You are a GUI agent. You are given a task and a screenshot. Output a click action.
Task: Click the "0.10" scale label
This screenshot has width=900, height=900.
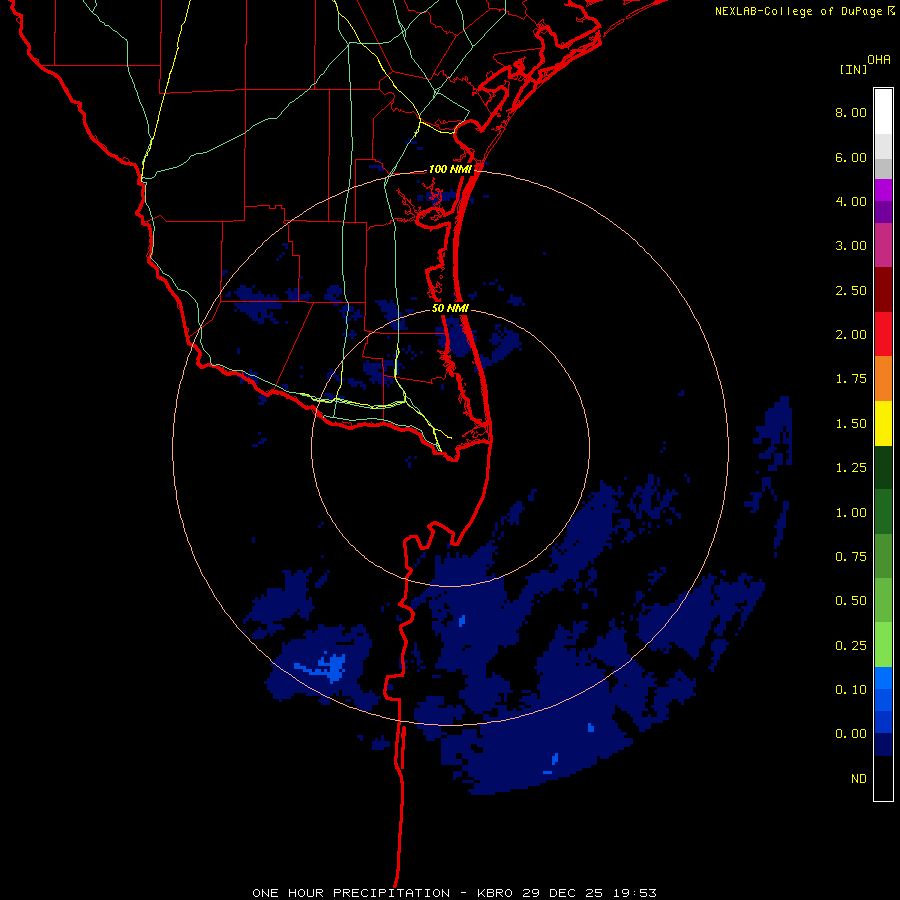pos(851,690)
